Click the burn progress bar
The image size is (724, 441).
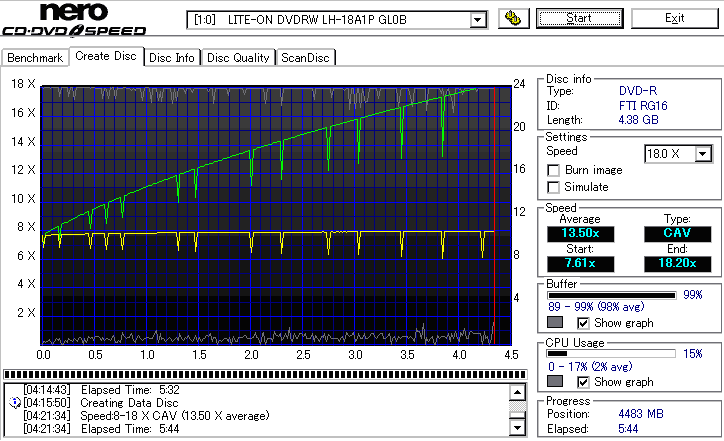(265, 374)
